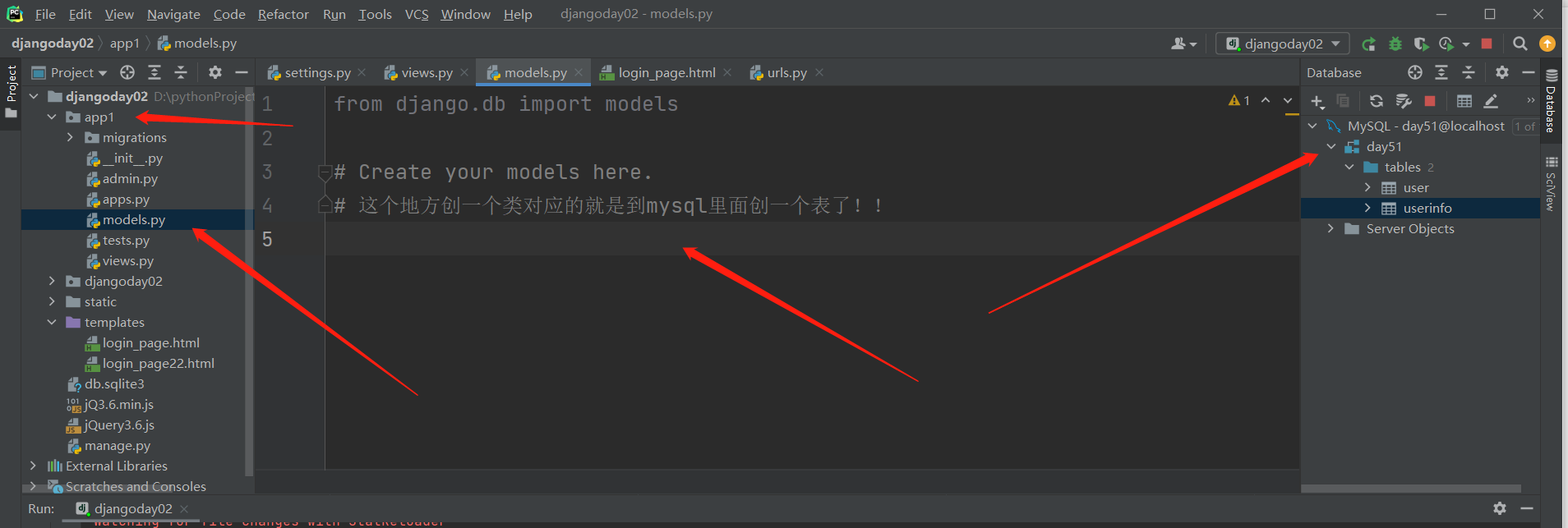Image resolution: width=1568 pixels, height=528 pixels.
Task: Click the warning indicator showing 1
Action: pos(1239,100)
